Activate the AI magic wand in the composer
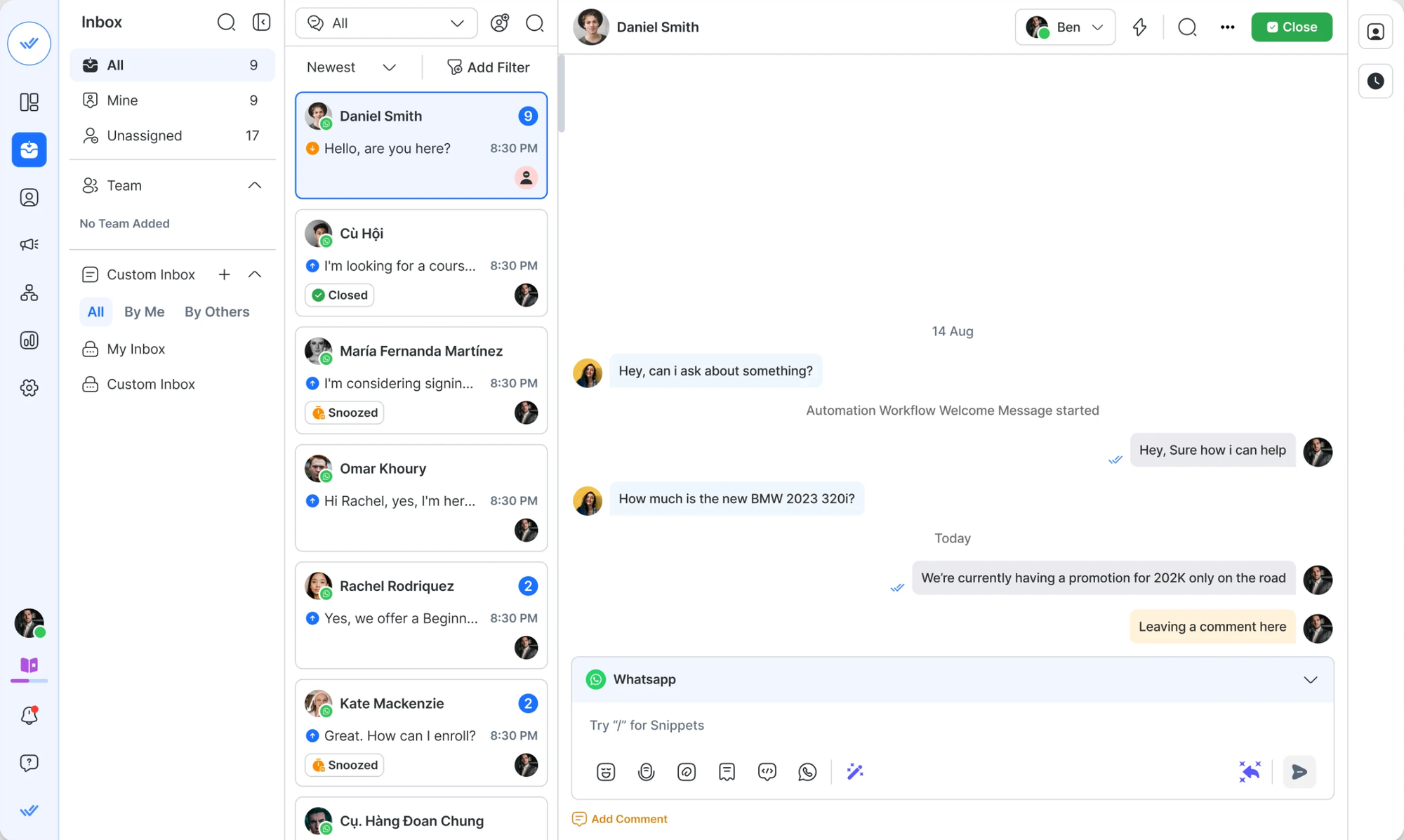 point(854,771)
